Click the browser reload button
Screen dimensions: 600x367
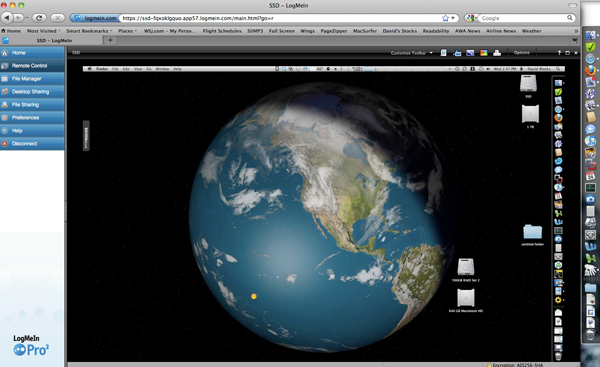tap(39, 18)
